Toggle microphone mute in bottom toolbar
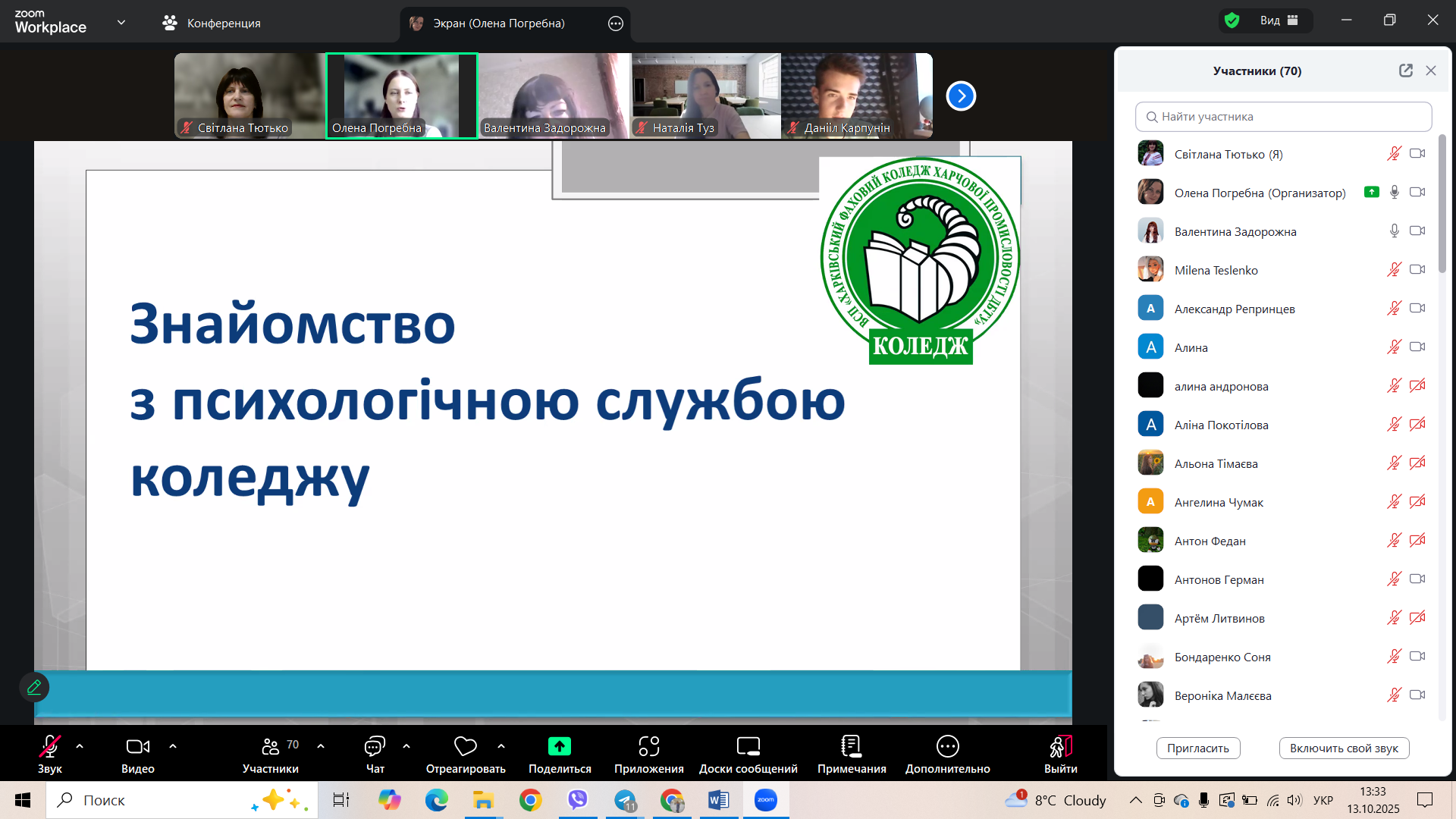The width and height of the screenshot is (1456, 819). (x=50, y=747)
